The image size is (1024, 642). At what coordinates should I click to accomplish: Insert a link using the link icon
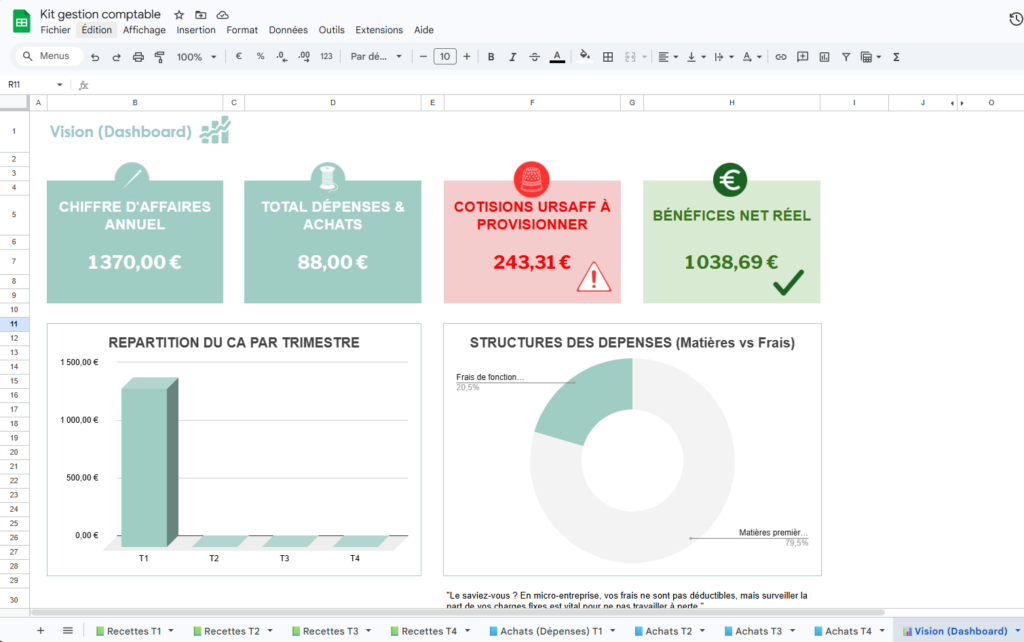pyautogui.click(x=781, y=57)
